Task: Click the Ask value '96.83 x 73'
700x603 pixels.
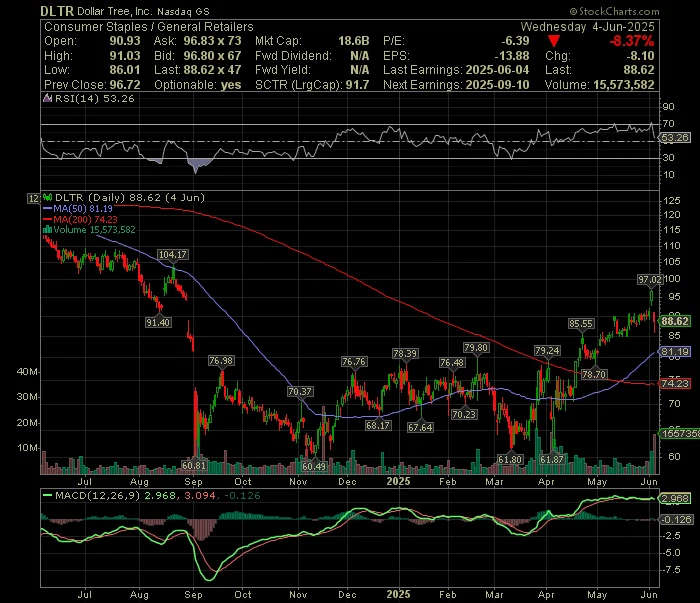Action: 212,41
